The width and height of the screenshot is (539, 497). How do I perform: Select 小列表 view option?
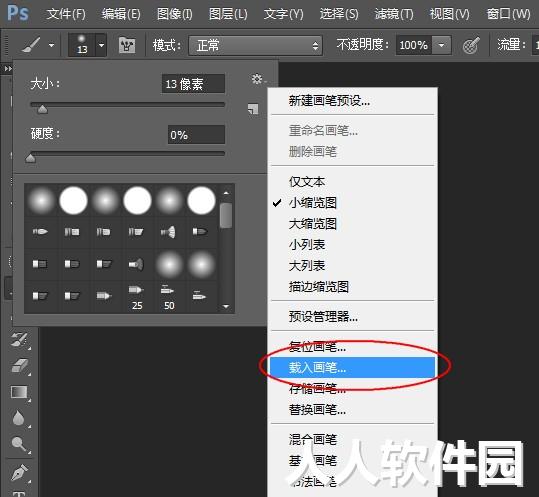pyautogui.click(x=353, y=245)
